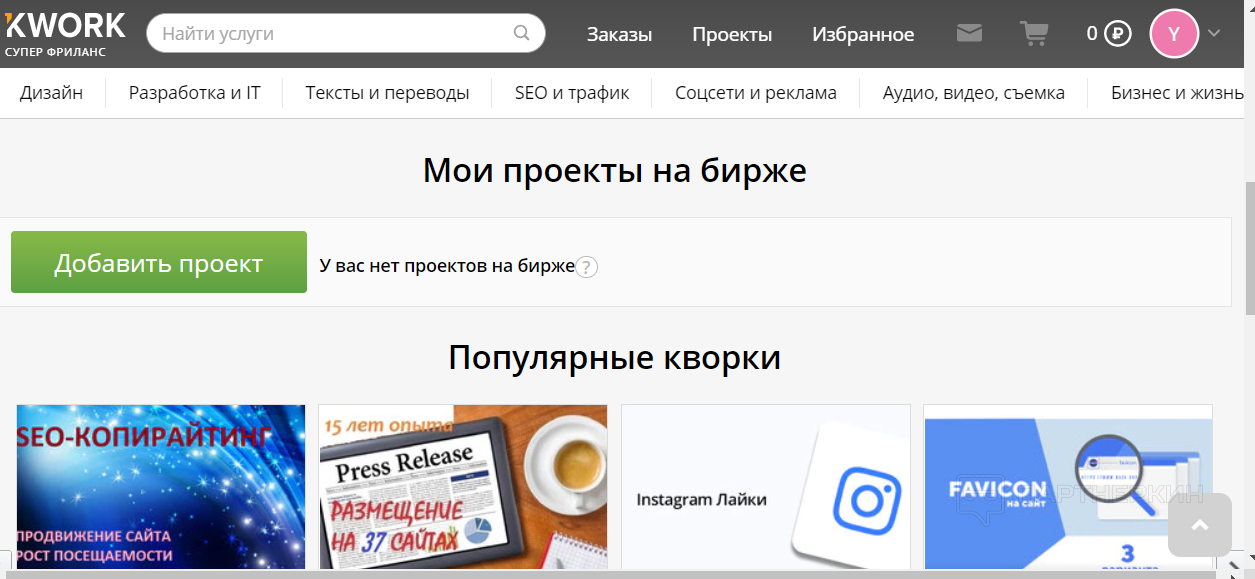Open the Заказы menu
1255x579 pixels.
coord(619,34)
